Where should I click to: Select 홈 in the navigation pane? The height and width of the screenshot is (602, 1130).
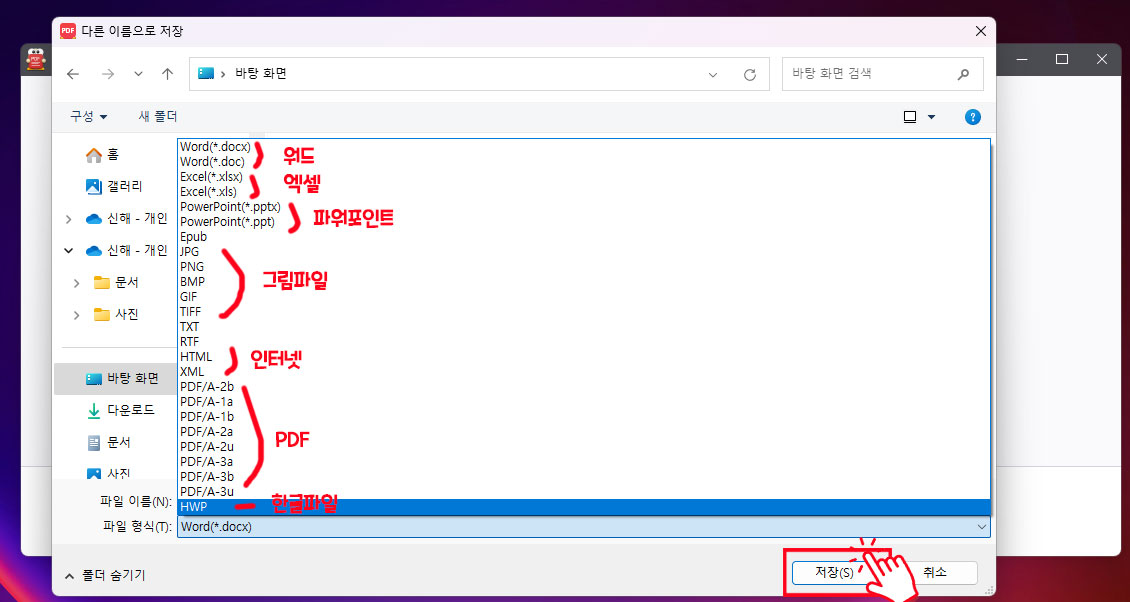coord(102,154)
